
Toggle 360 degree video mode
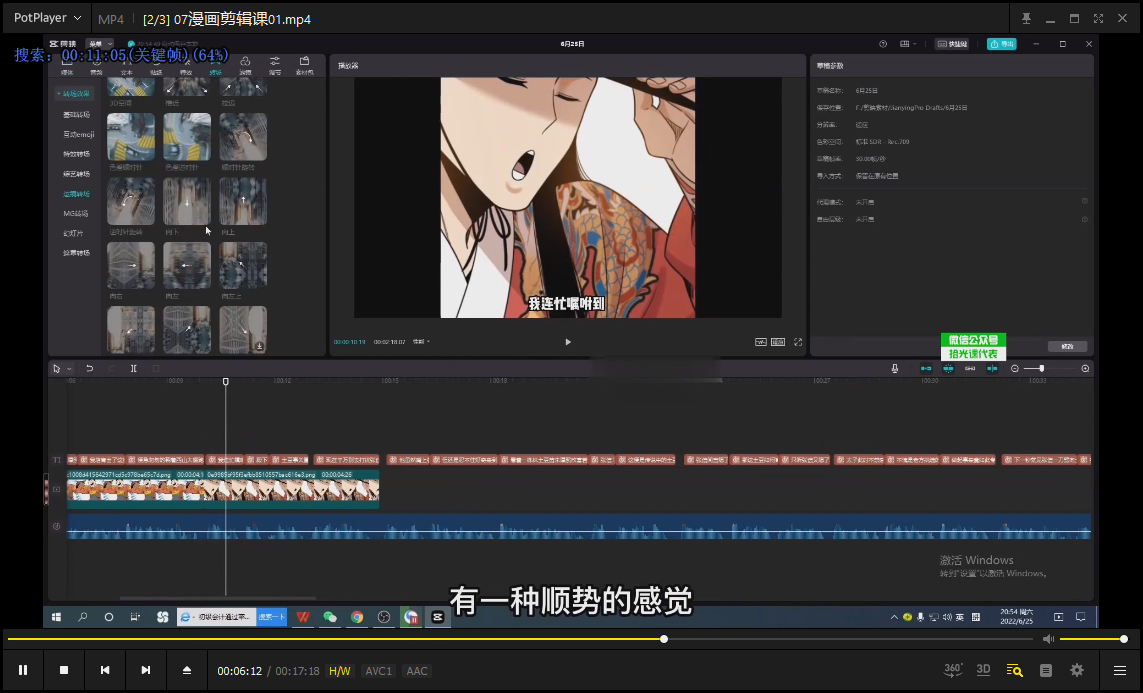[x=953, y=670]
